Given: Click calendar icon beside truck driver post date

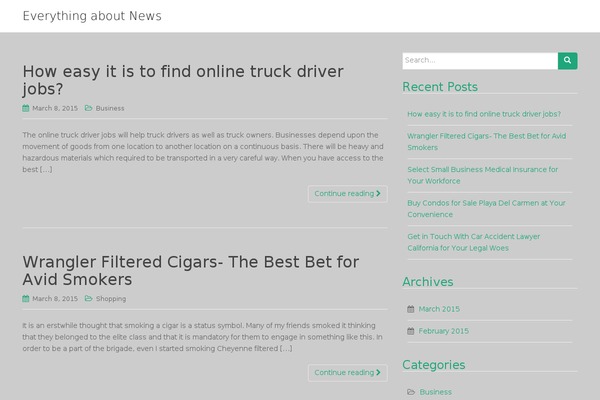Looking at the screenshot, I should pyautogui.click(x=26, y=108).
